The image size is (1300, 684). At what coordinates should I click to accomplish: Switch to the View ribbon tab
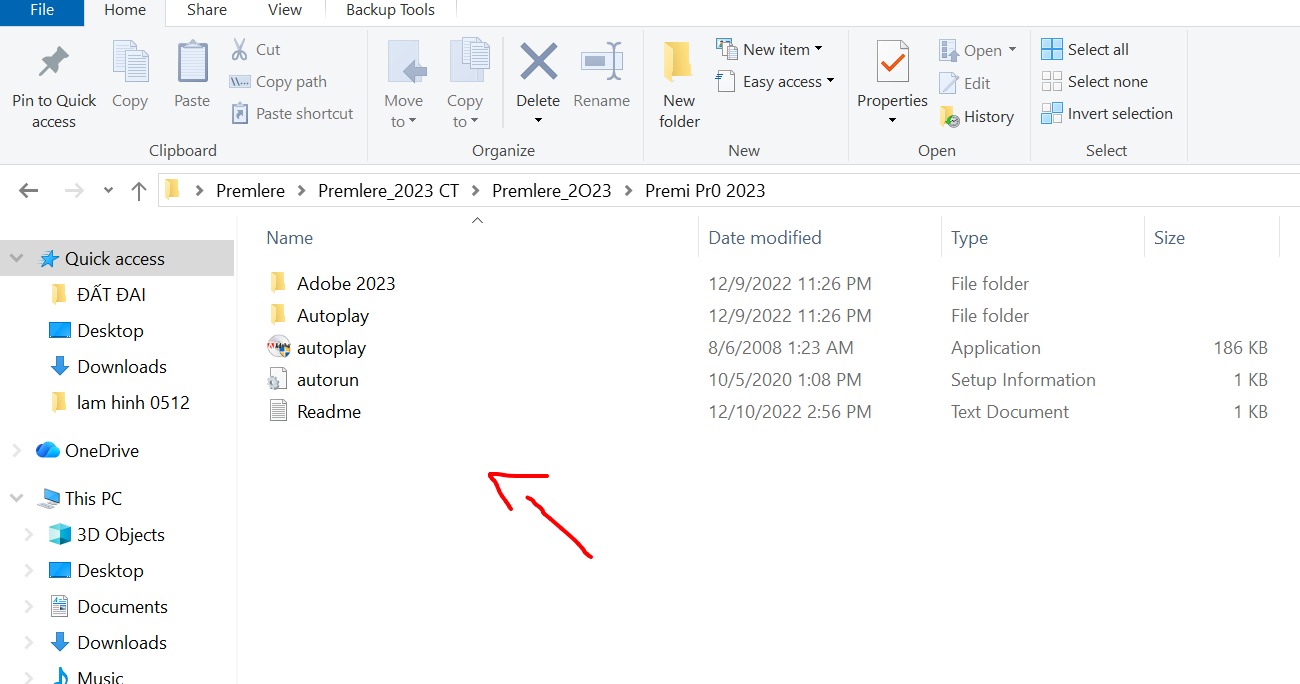tap(284, 10)
